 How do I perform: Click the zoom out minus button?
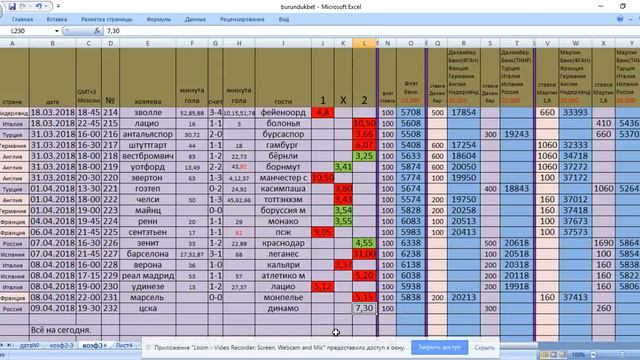[x=594, y=355]
